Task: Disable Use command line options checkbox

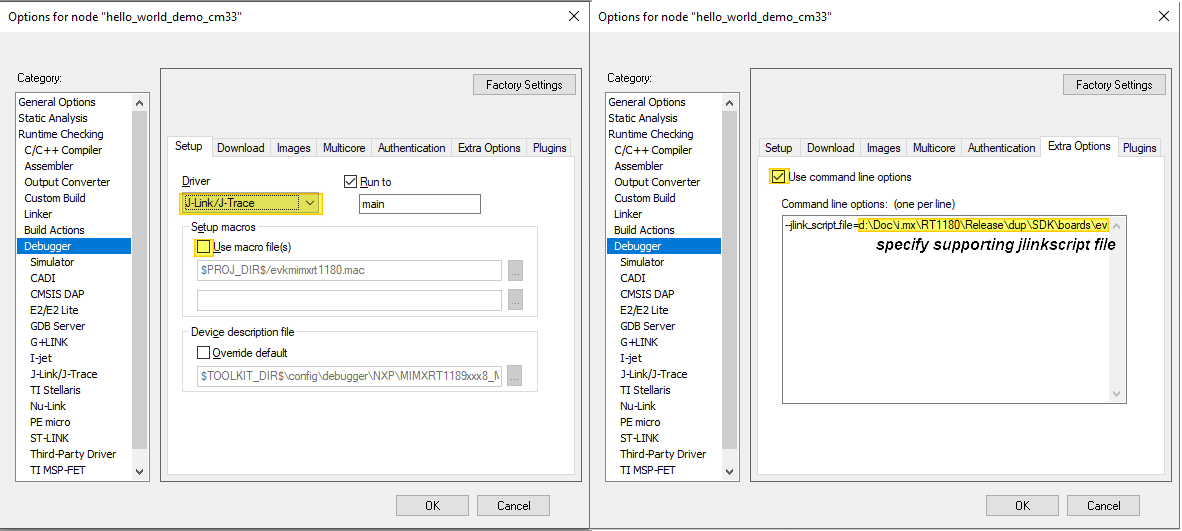Action: coord(778,177)
